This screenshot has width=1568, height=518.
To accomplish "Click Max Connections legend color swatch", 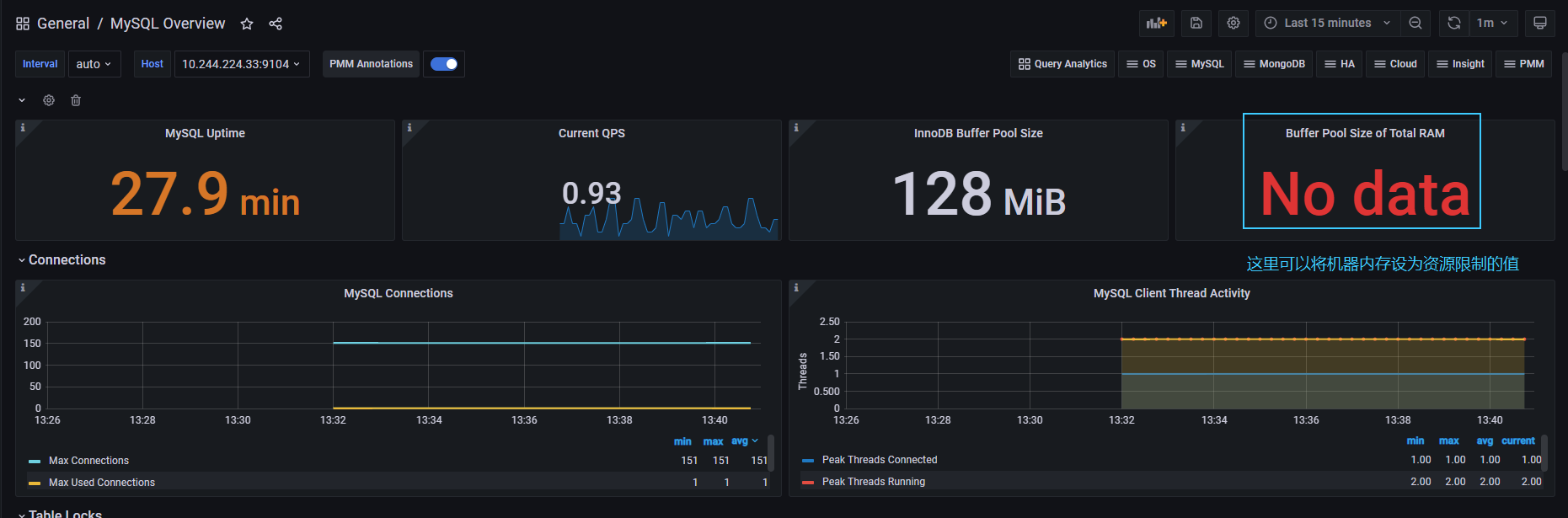I will [x=35, y=462].
